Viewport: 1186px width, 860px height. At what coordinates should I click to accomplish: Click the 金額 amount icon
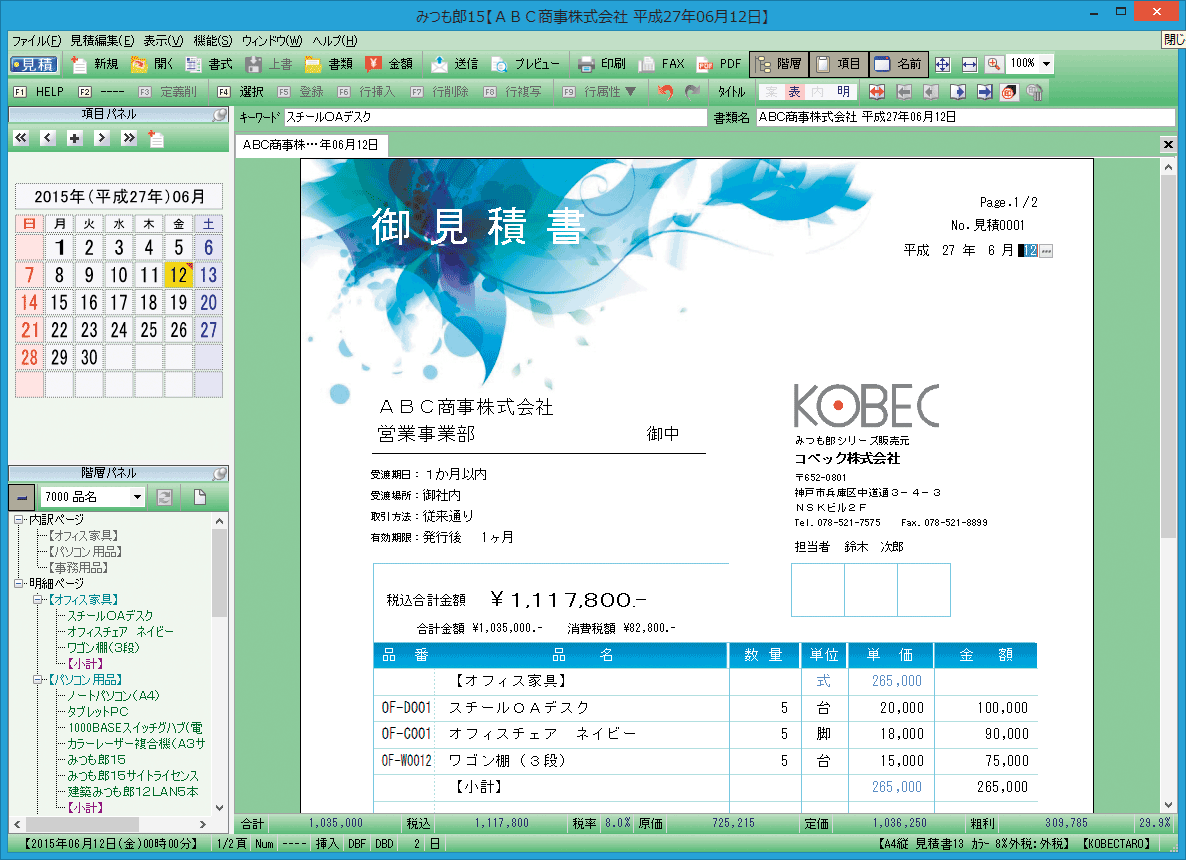[374, 64]
